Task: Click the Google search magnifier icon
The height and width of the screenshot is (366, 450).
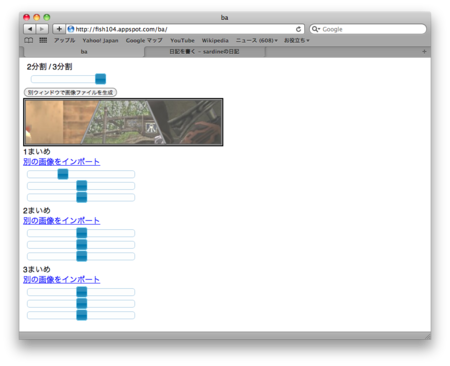Action: click(x=315, y=29)
